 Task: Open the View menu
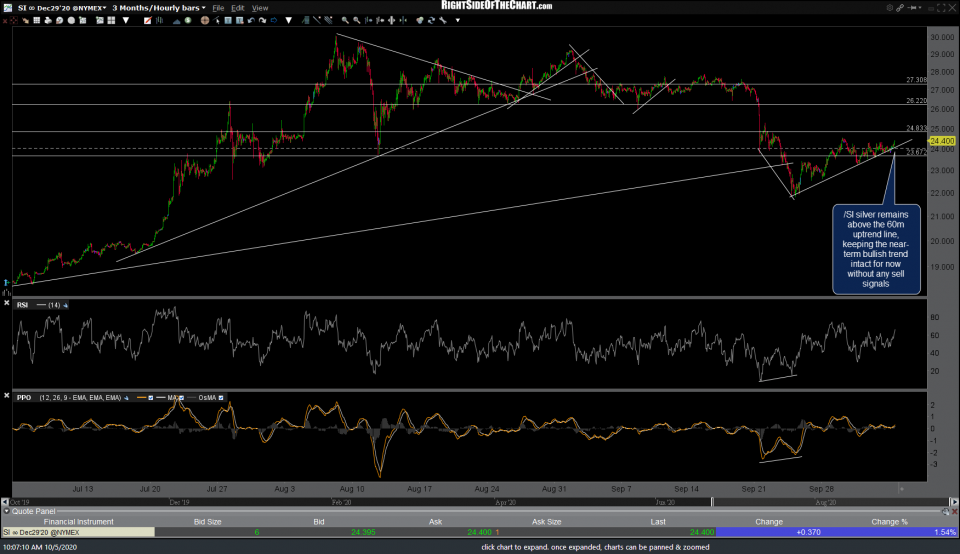tap(260, 7)
